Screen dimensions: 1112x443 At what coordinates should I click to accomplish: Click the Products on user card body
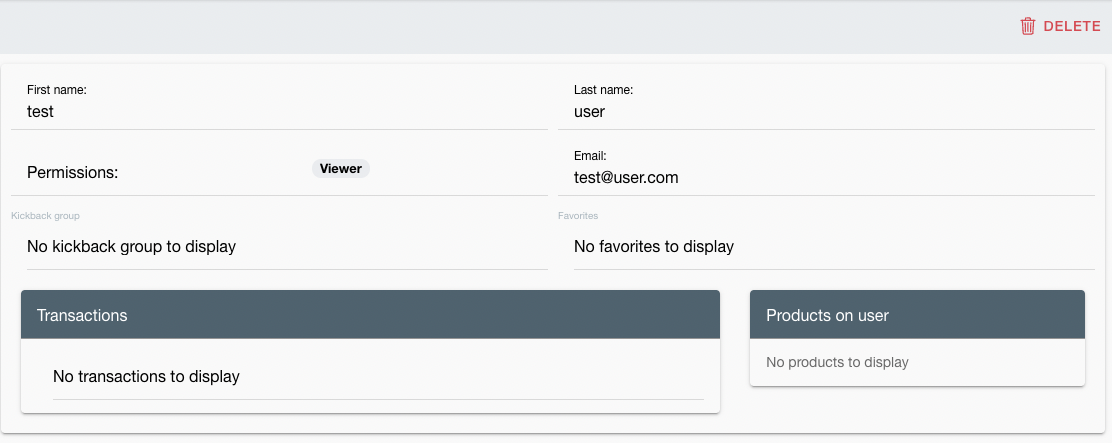pos(917,362)
